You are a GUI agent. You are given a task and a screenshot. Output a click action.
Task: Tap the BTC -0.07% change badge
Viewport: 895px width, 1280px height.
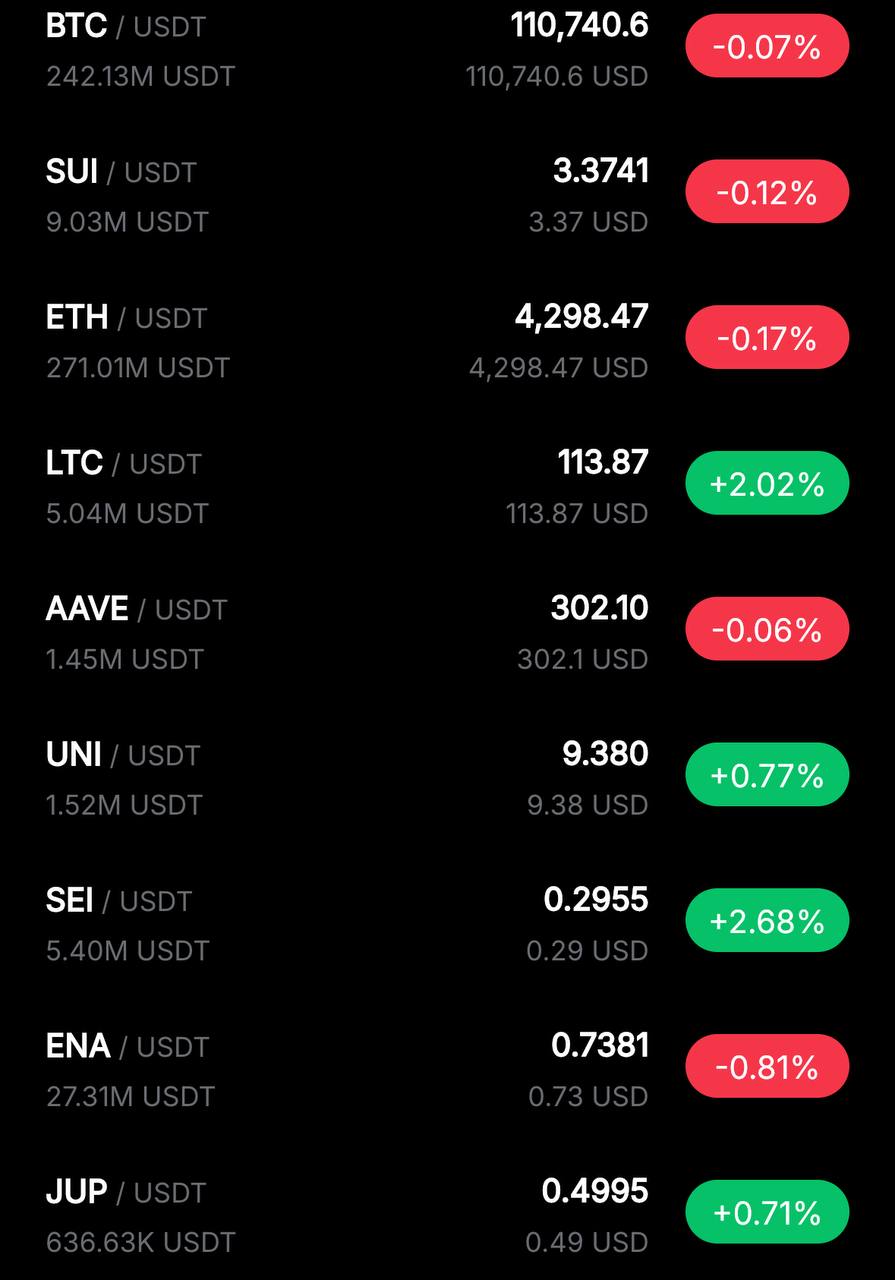pyautogui.click(x=767, y=46)
